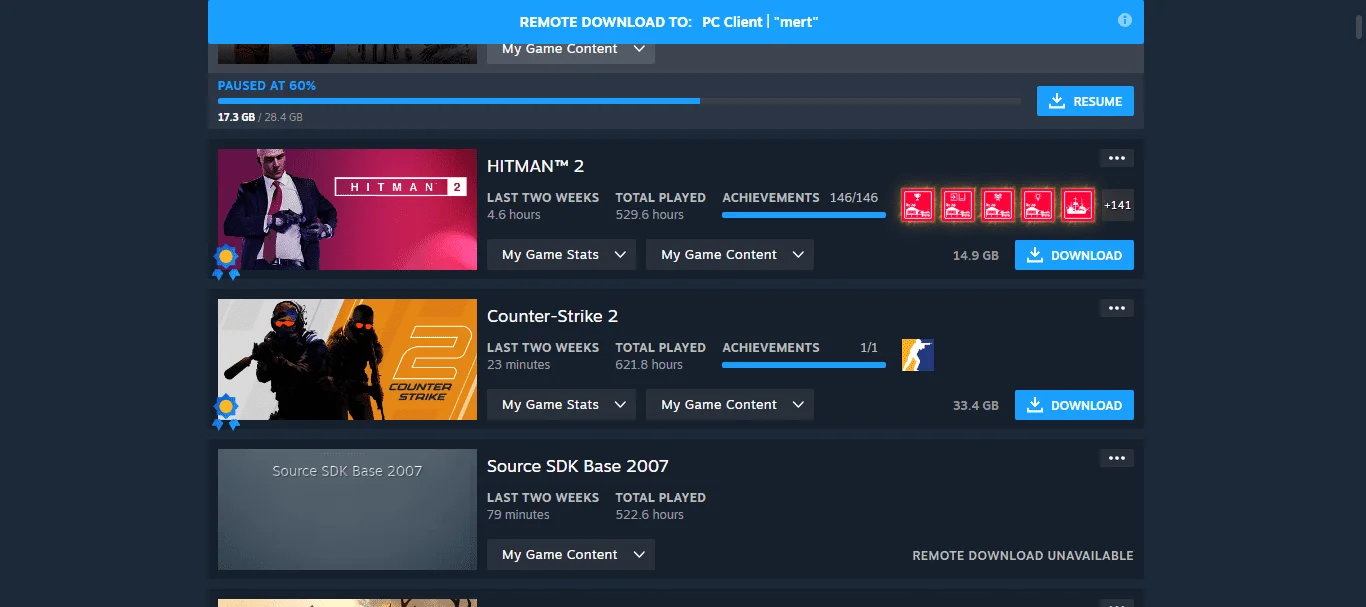The width and height of the screenshot is (1366, 607).
Task: Click fourth HITMAN 2 achievement icon
Action: (1038, 205)
